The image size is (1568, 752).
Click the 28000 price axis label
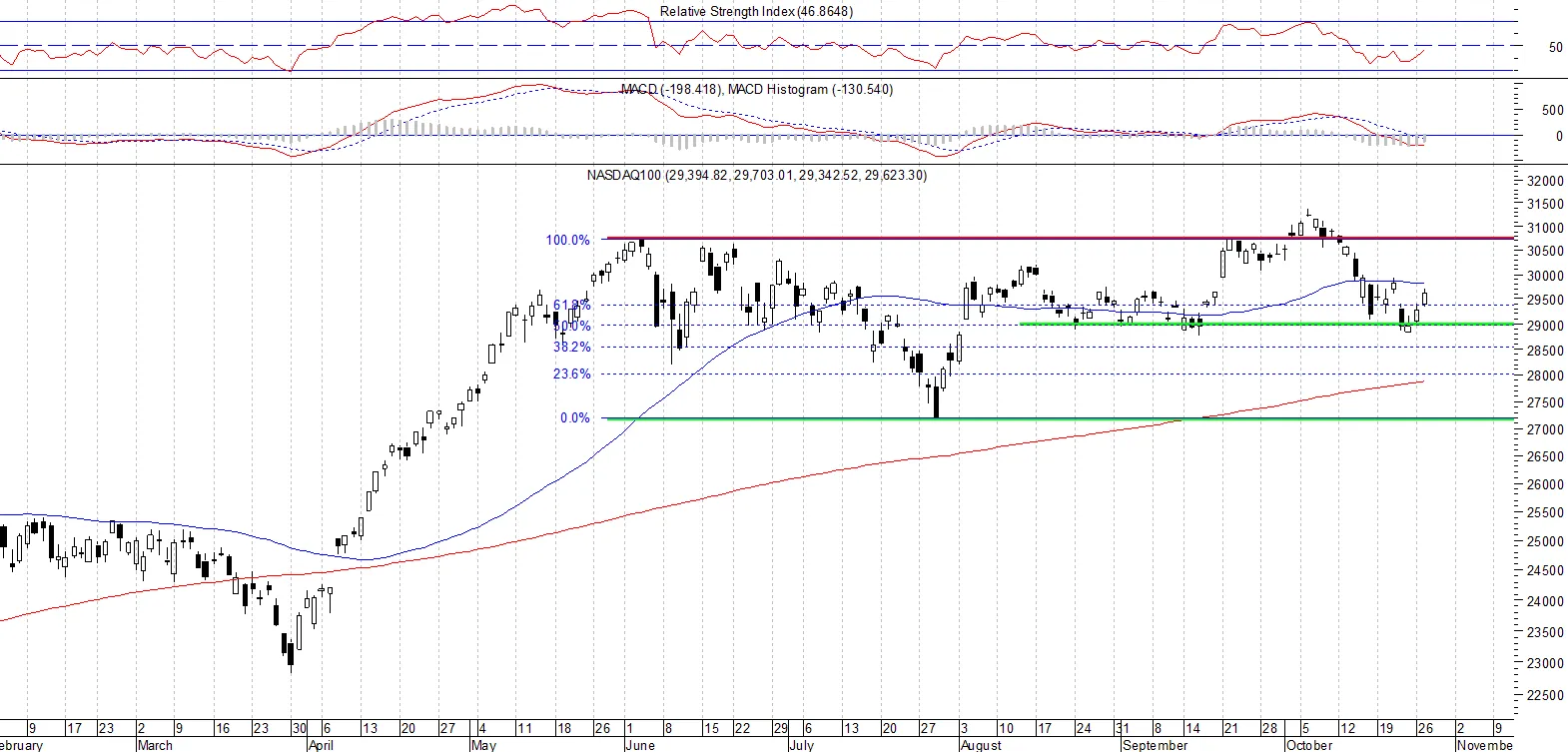tap(1545, 376)
